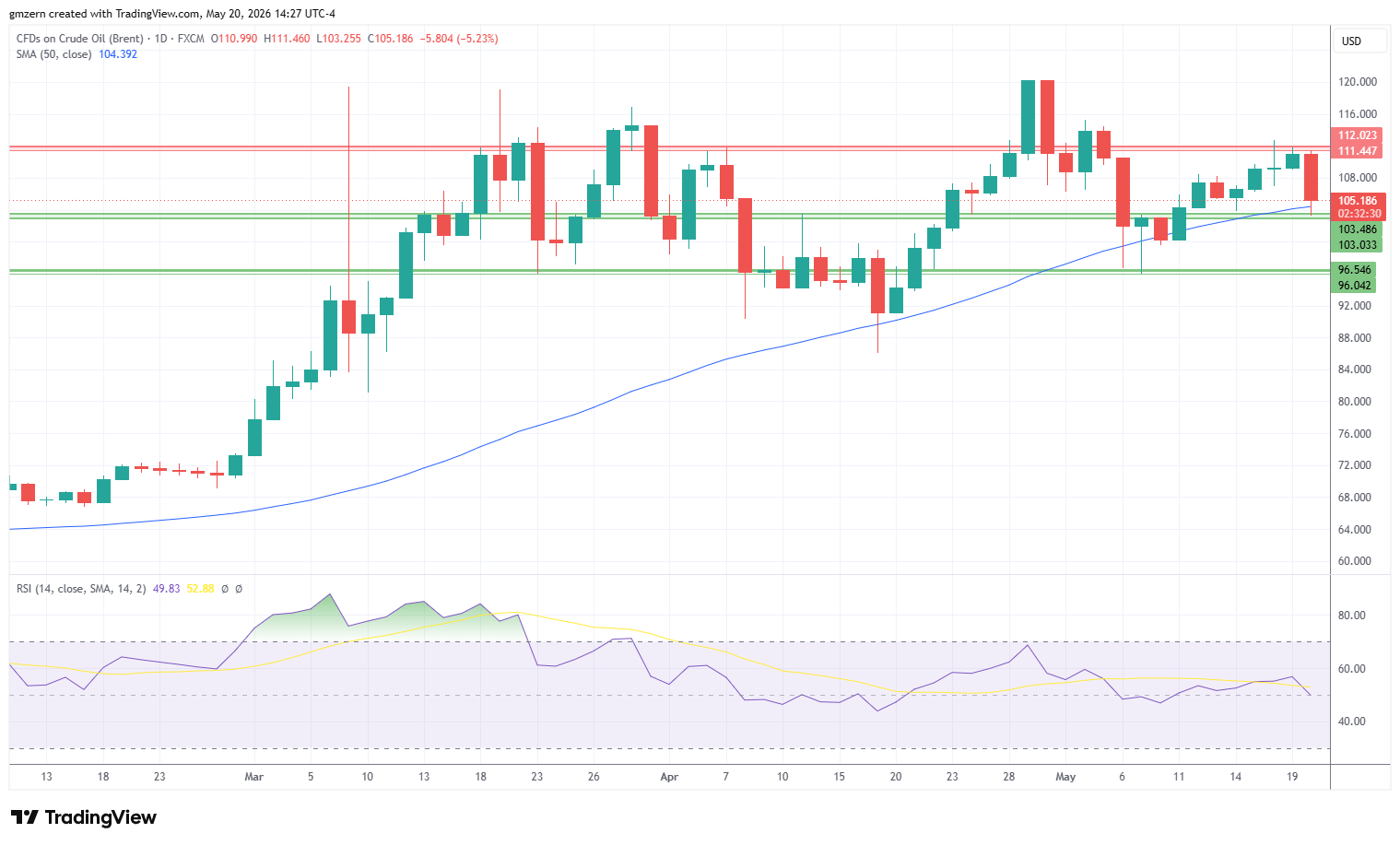This screenshot has width=1400, height=845.
Task: Select the green 96.546 price label
Action: pyautogui.click(x=1355, y=270)
